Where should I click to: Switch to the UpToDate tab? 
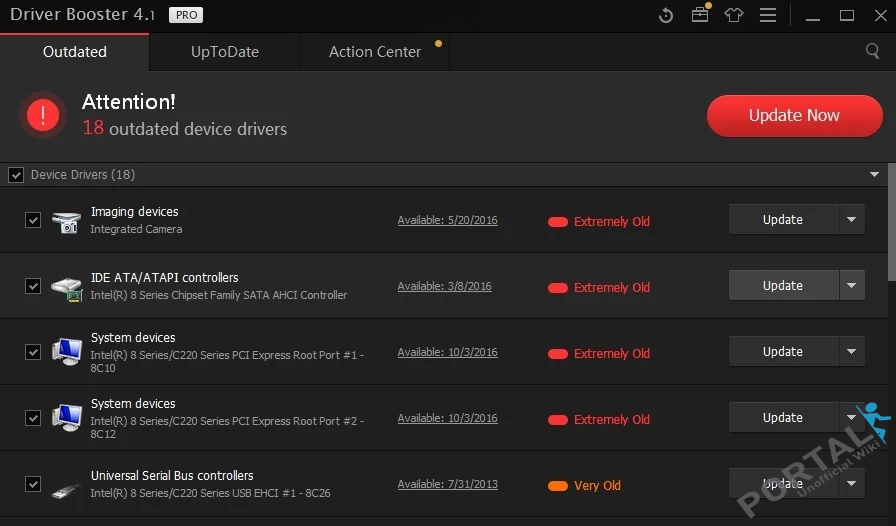225,52
